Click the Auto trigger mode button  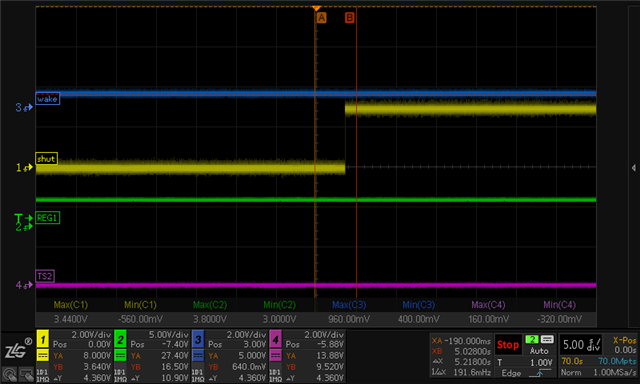(x=539, y=351)
